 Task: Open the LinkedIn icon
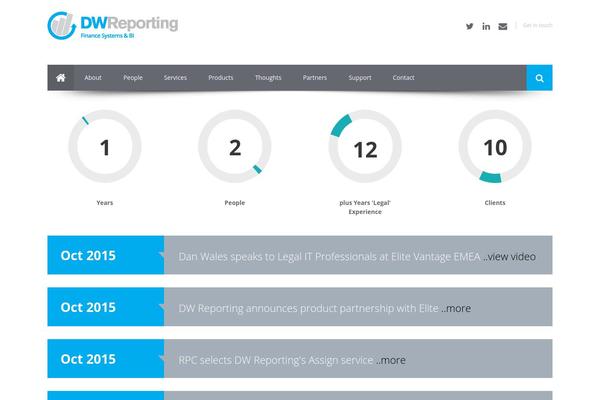point(486,26)
